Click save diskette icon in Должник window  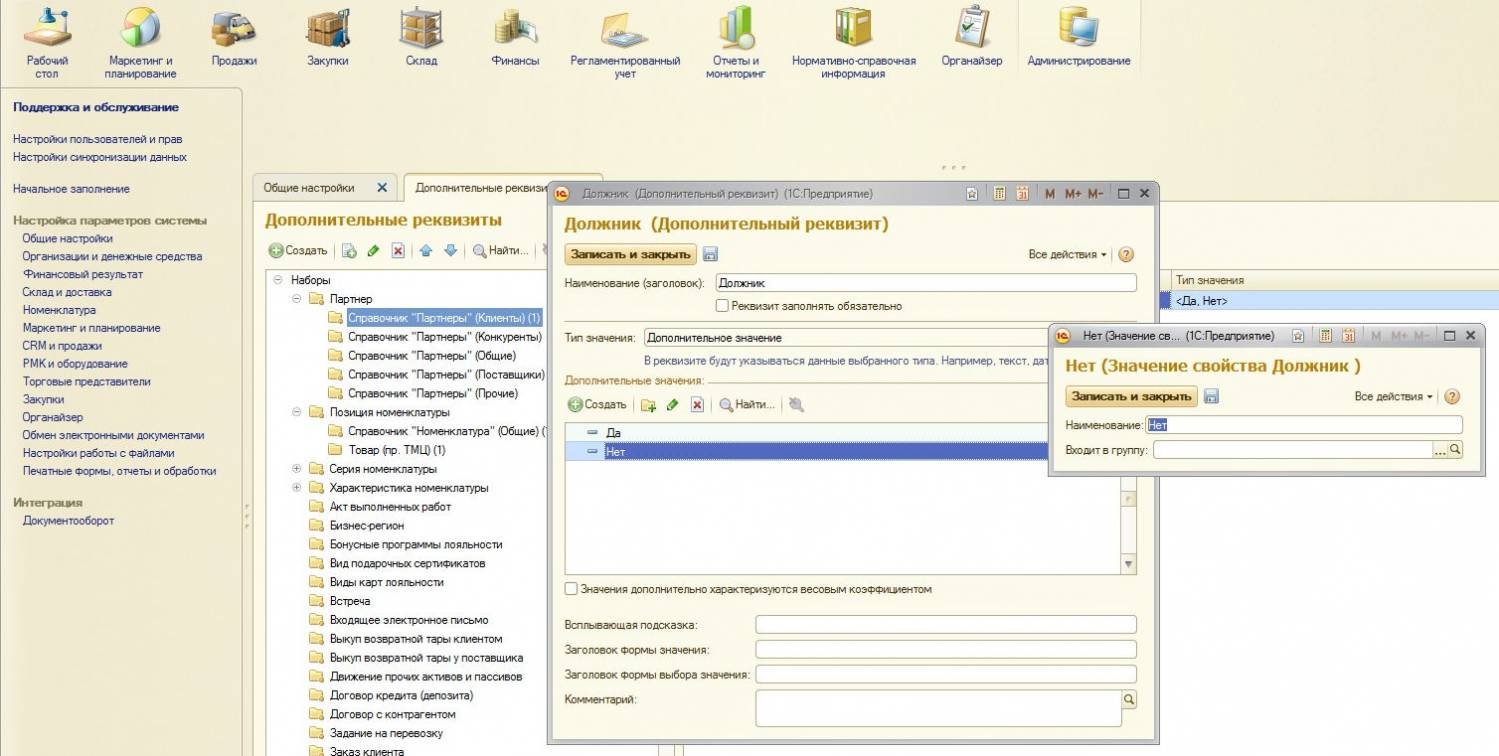coord(711,255)
